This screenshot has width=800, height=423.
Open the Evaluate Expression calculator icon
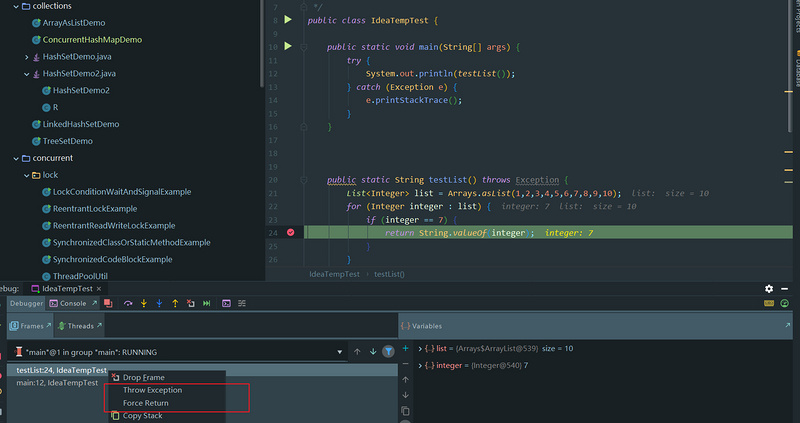point(227,303)
